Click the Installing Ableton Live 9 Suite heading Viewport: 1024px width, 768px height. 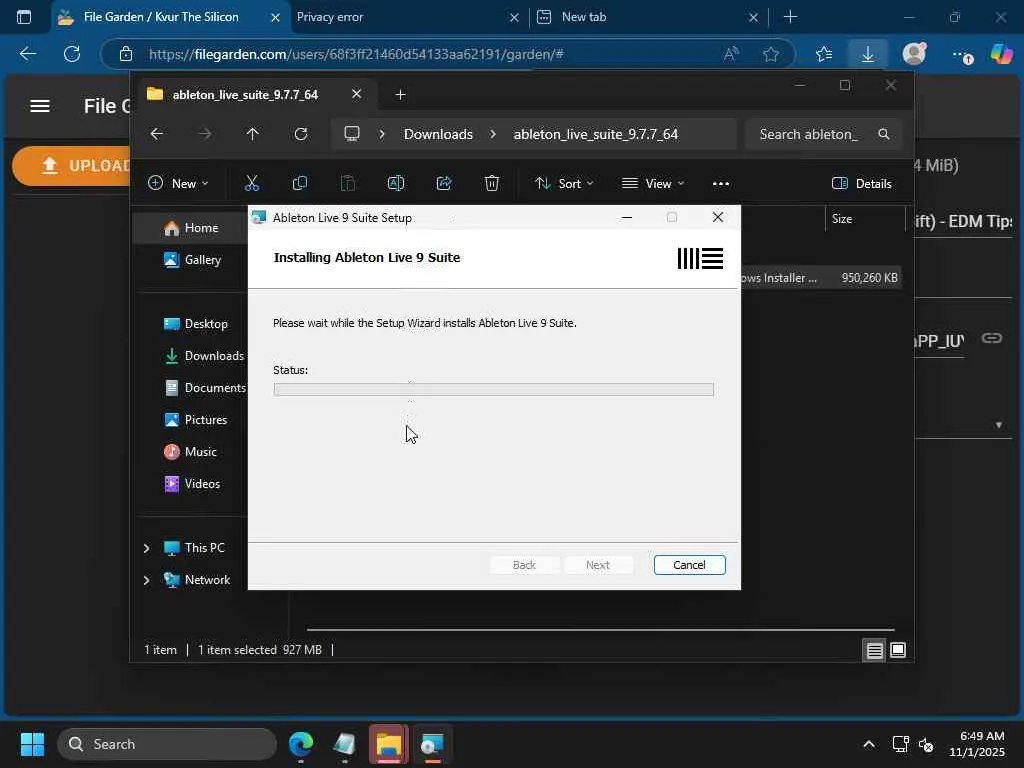coord(366,257)
